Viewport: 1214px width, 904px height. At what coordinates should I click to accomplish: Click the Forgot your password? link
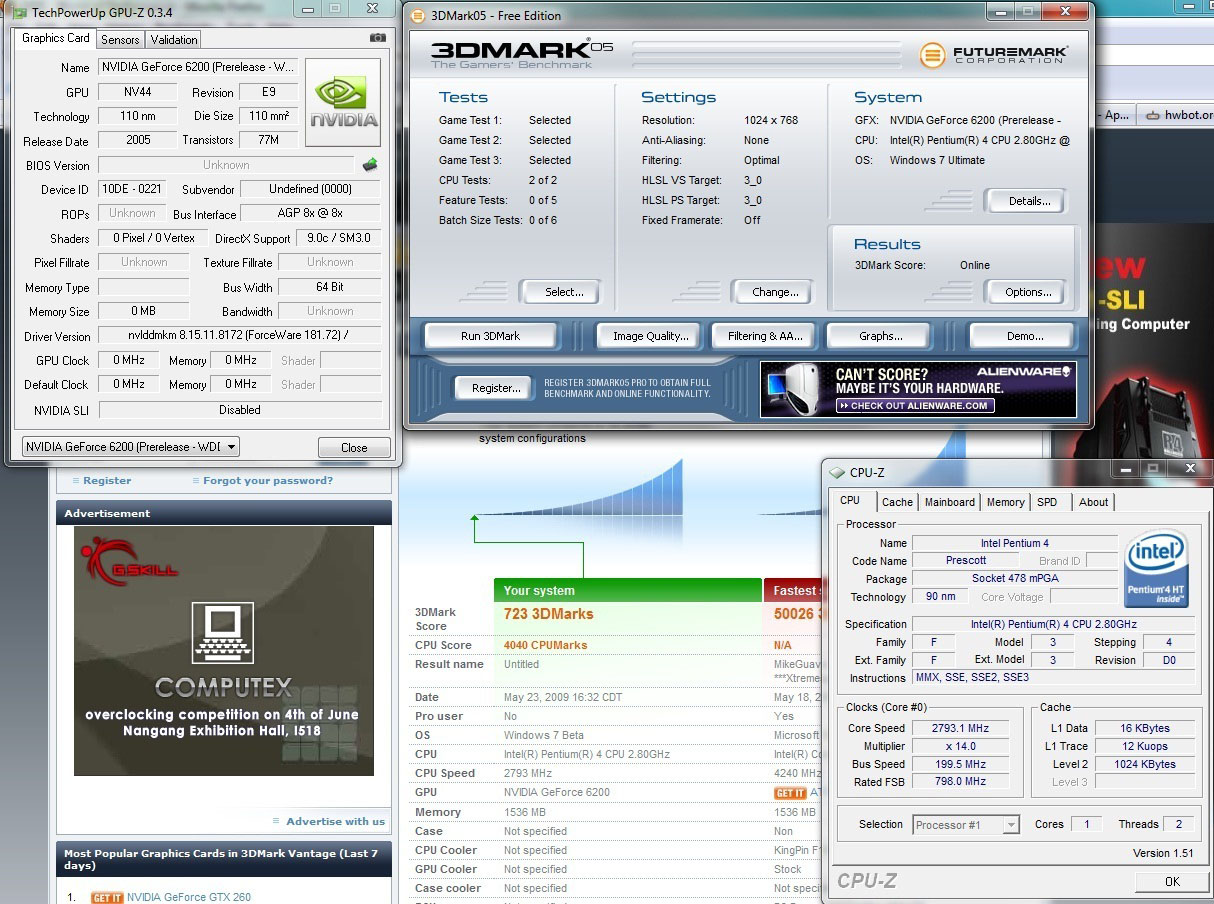tap(268, 480)
